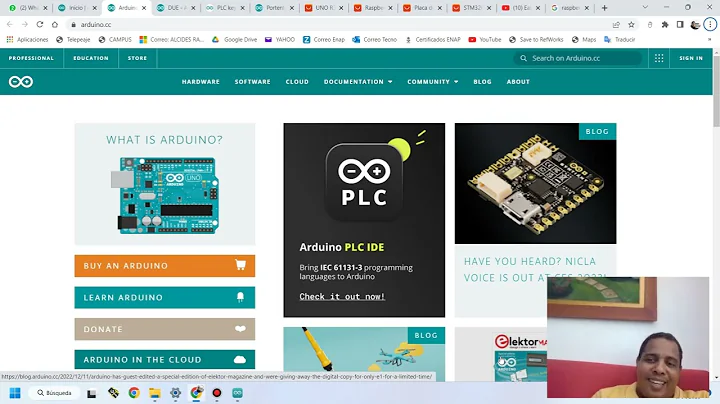Open the Nicla Voice board blog image
The image size is (720, 404).
tap(535, 183)
